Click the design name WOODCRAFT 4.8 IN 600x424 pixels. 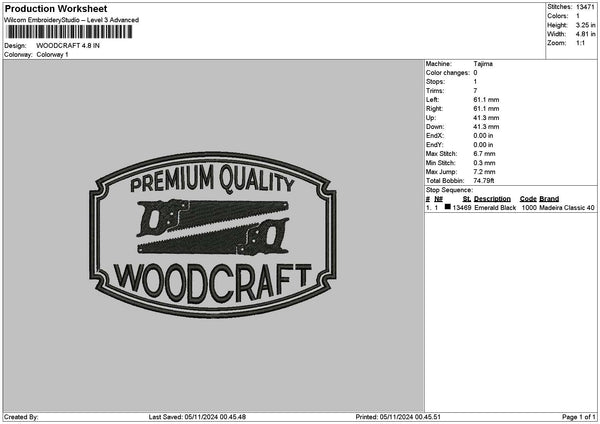click(68, 46)
